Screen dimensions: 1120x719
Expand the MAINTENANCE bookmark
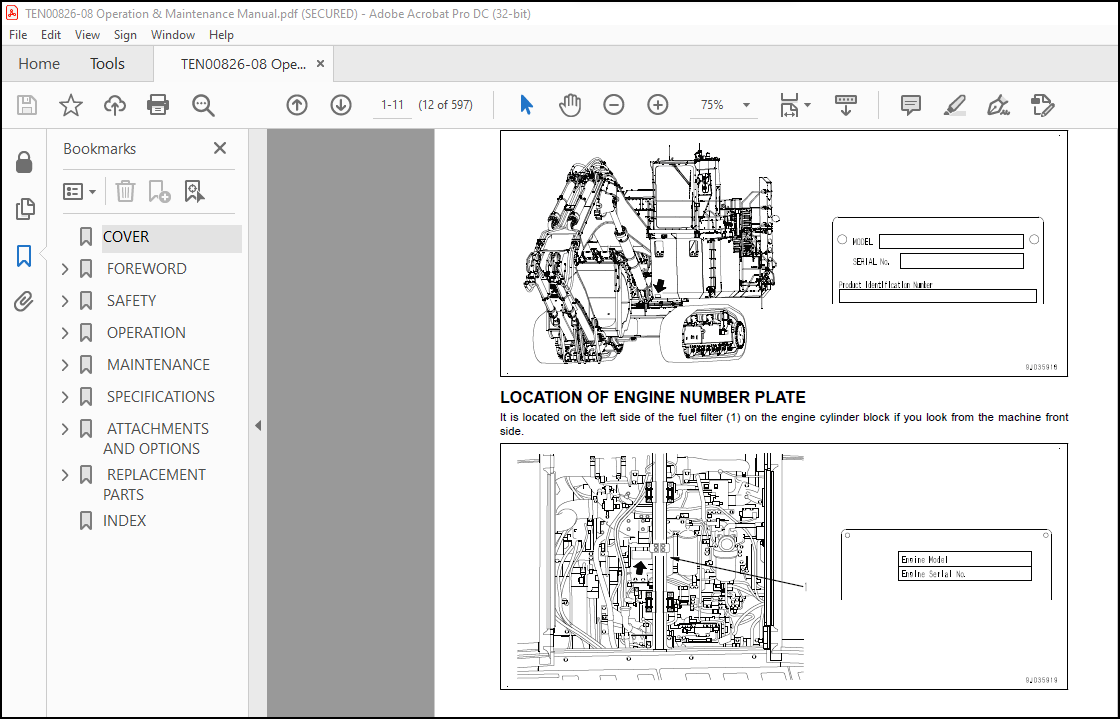coord(65,366)
